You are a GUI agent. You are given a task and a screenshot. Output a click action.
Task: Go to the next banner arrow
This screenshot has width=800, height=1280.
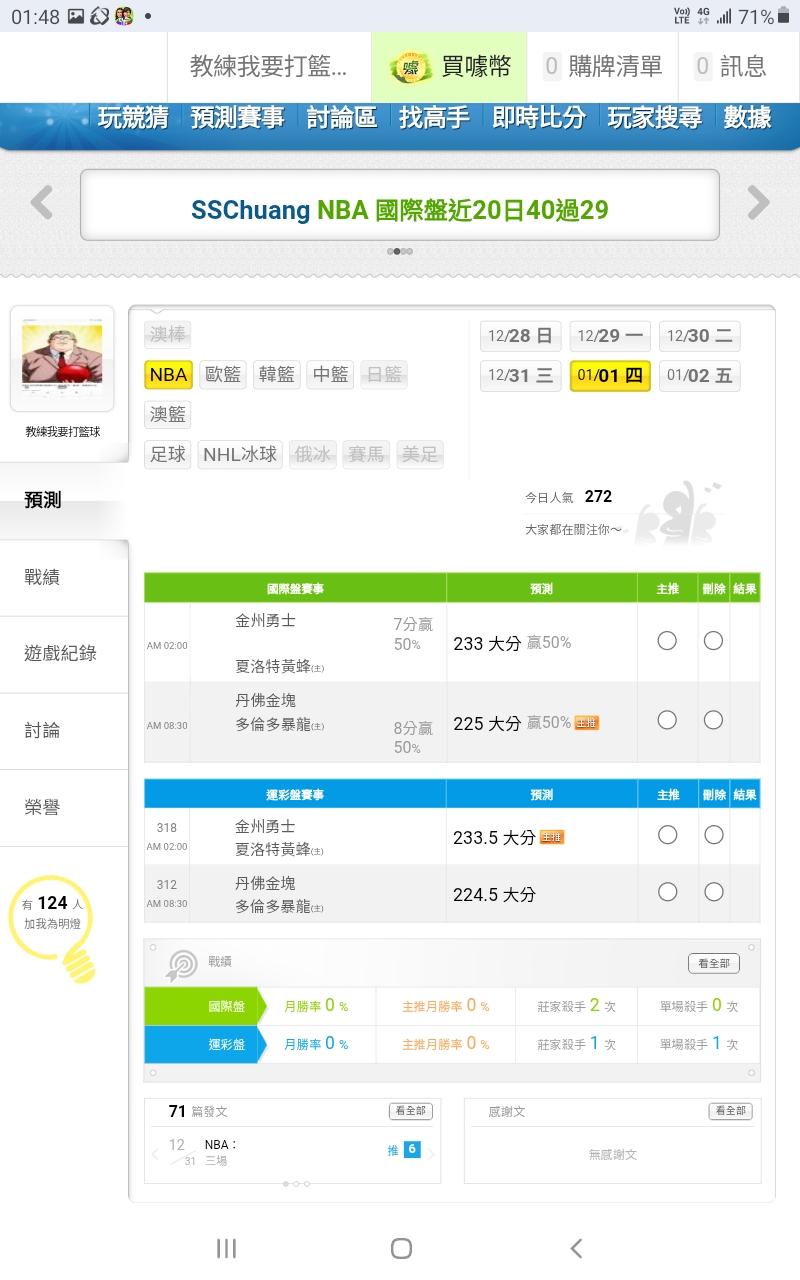click(x=759, y=203)
